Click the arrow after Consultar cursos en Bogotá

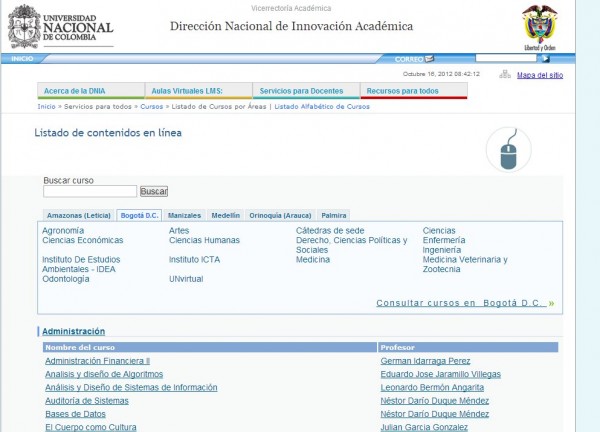click(551, 303)
